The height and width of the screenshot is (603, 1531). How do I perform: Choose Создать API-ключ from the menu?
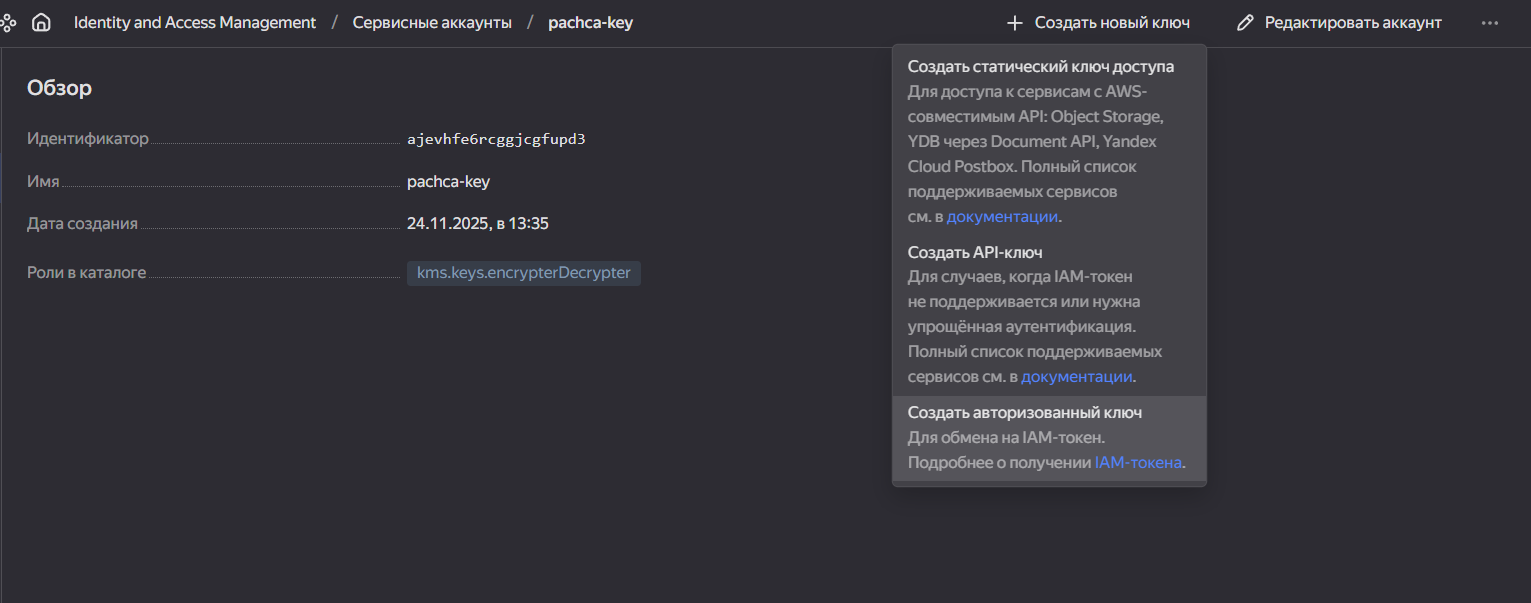(x=975, y=252)
